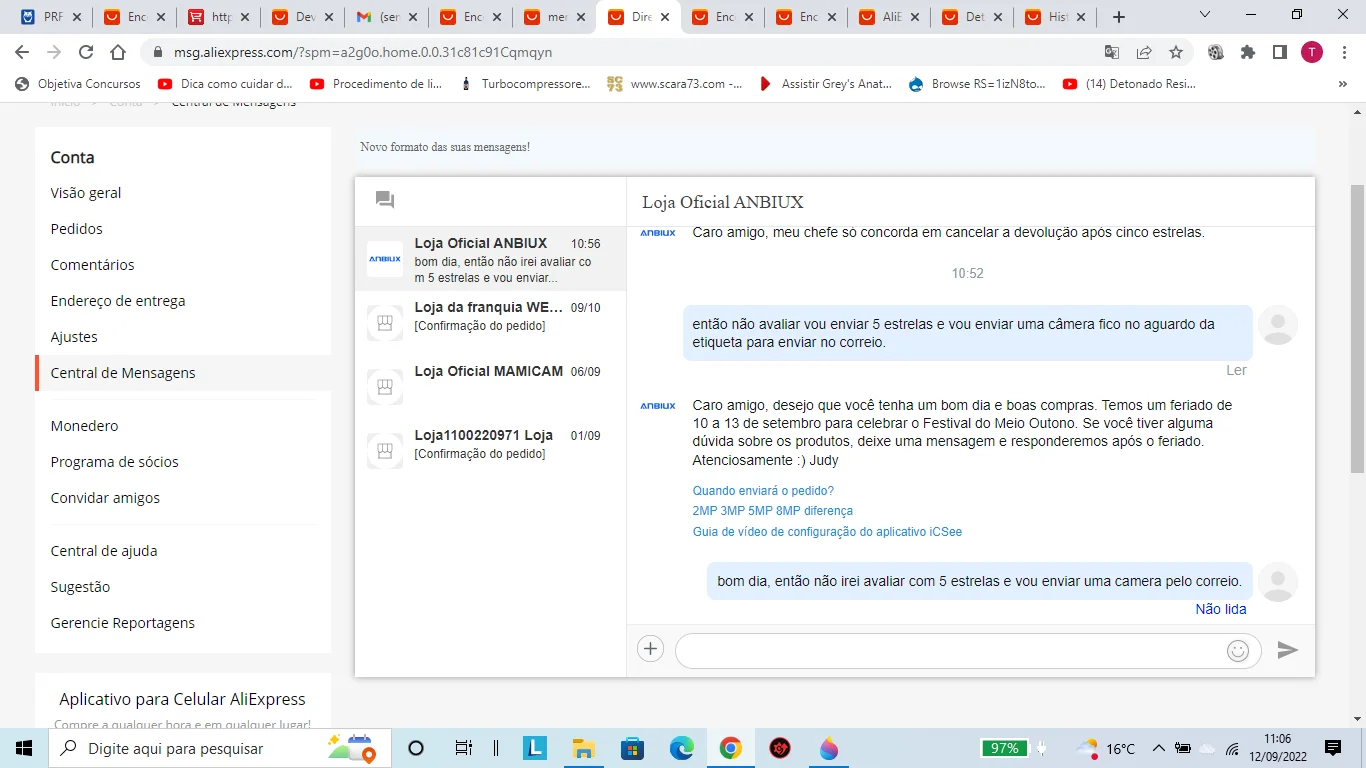Switch to the AliE browser tab
Image resolution: width=1366 pixels, height=768 pixels.
890,17
